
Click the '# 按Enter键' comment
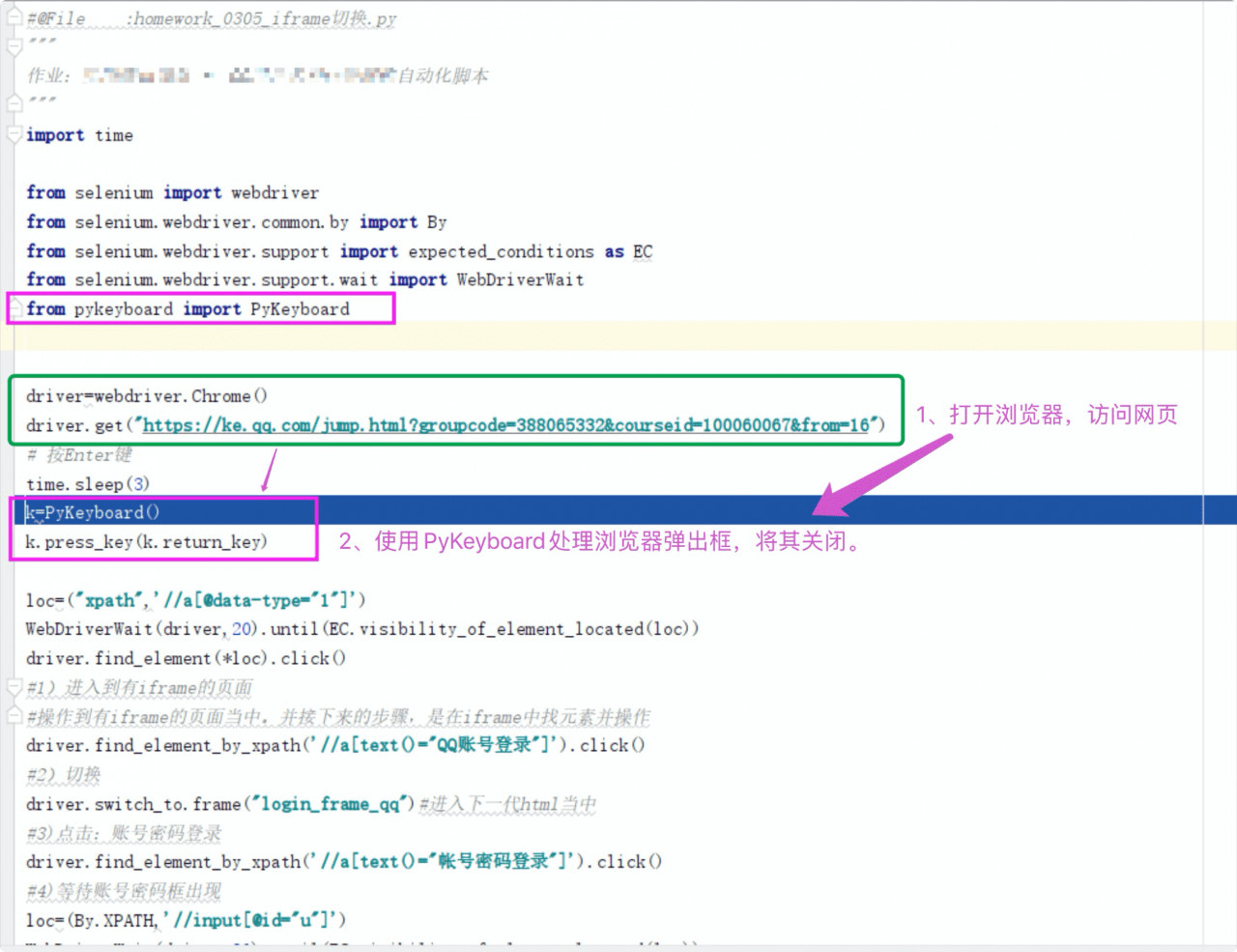[79, 454]
